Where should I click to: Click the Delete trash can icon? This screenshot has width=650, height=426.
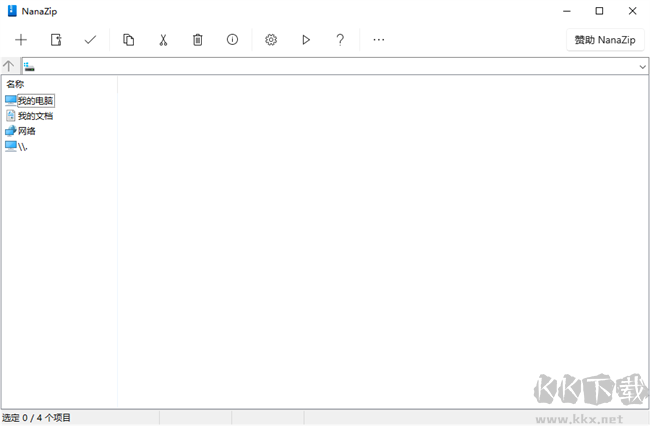198,40
